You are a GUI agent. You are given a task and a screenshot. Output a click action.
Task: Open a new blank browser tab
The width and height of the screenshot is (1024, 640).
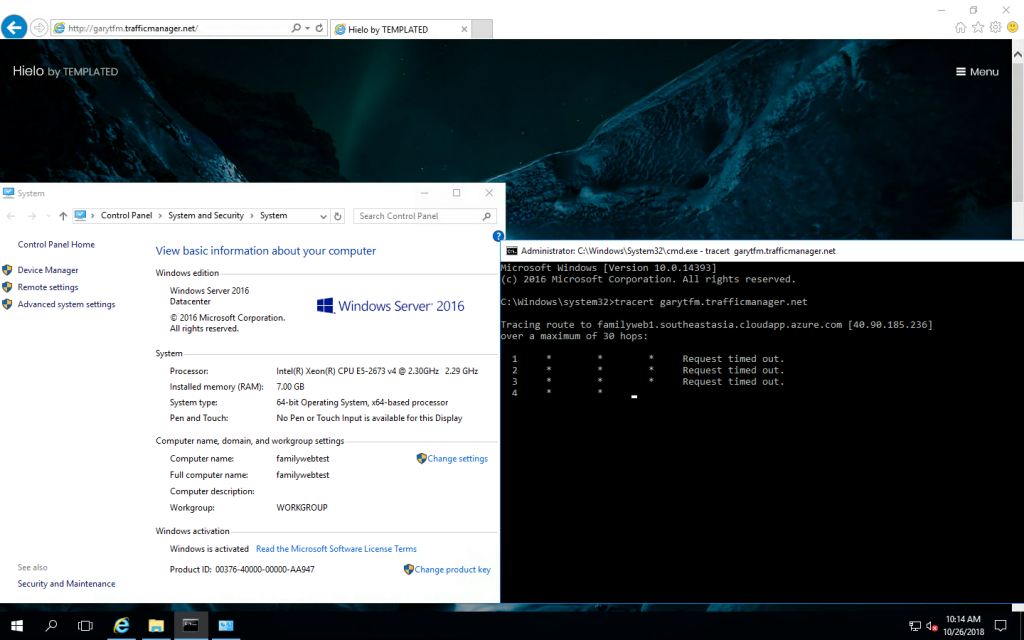[x=482, y=29]
